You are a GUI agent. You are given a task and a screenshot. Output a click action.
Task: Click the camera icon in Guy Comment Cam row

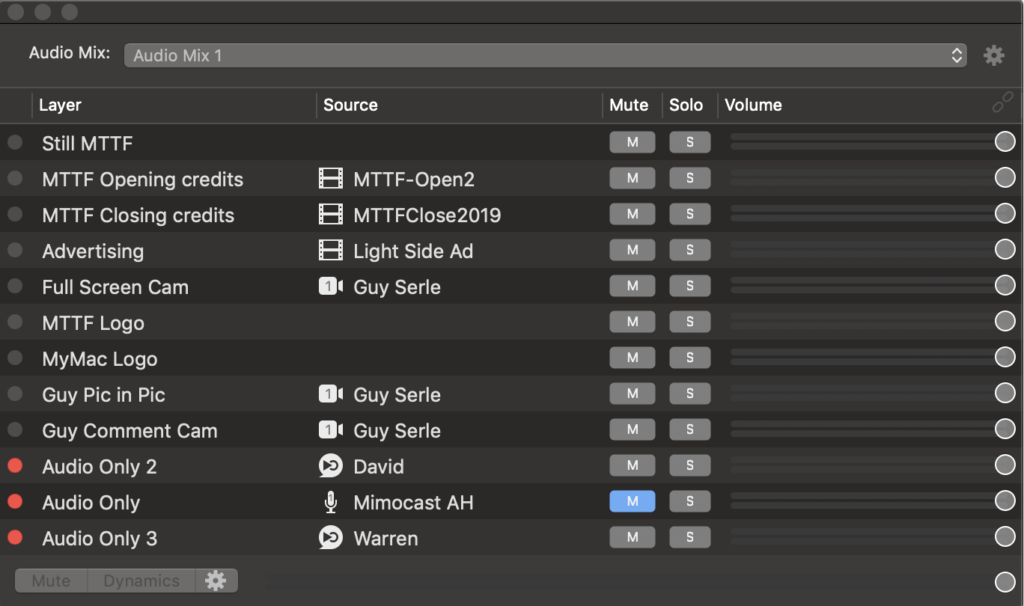click(x=330, y=430)
